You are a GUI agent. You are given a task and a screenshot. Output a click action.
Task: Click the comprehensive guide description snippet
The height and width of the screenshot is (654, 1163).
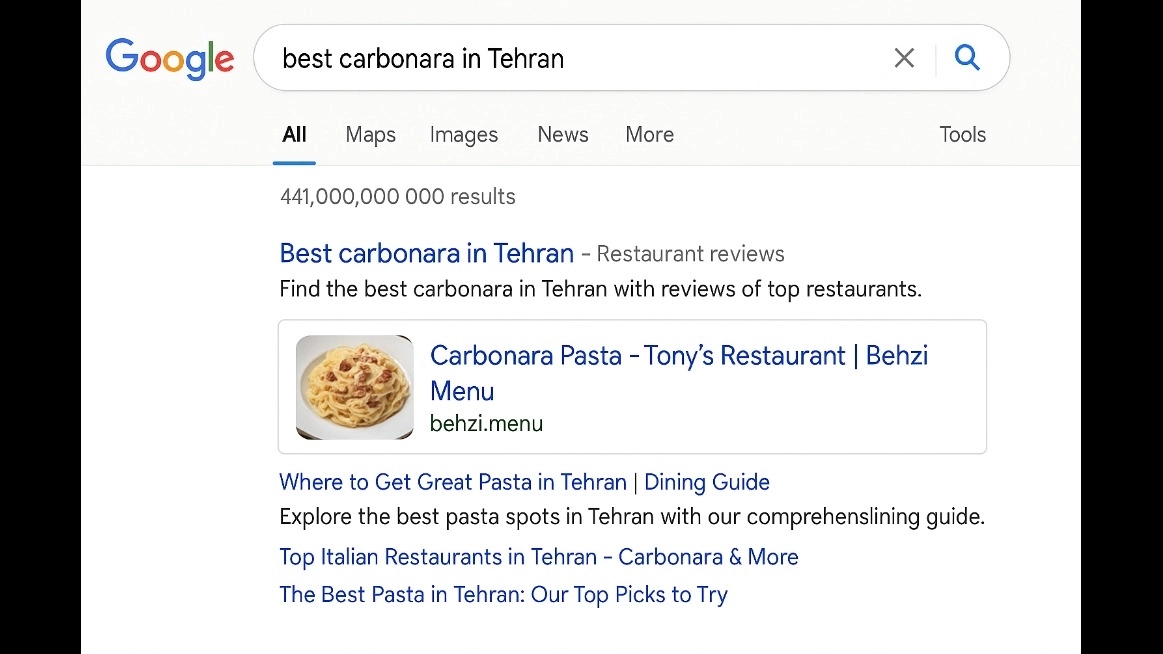(x=632, y=517)
